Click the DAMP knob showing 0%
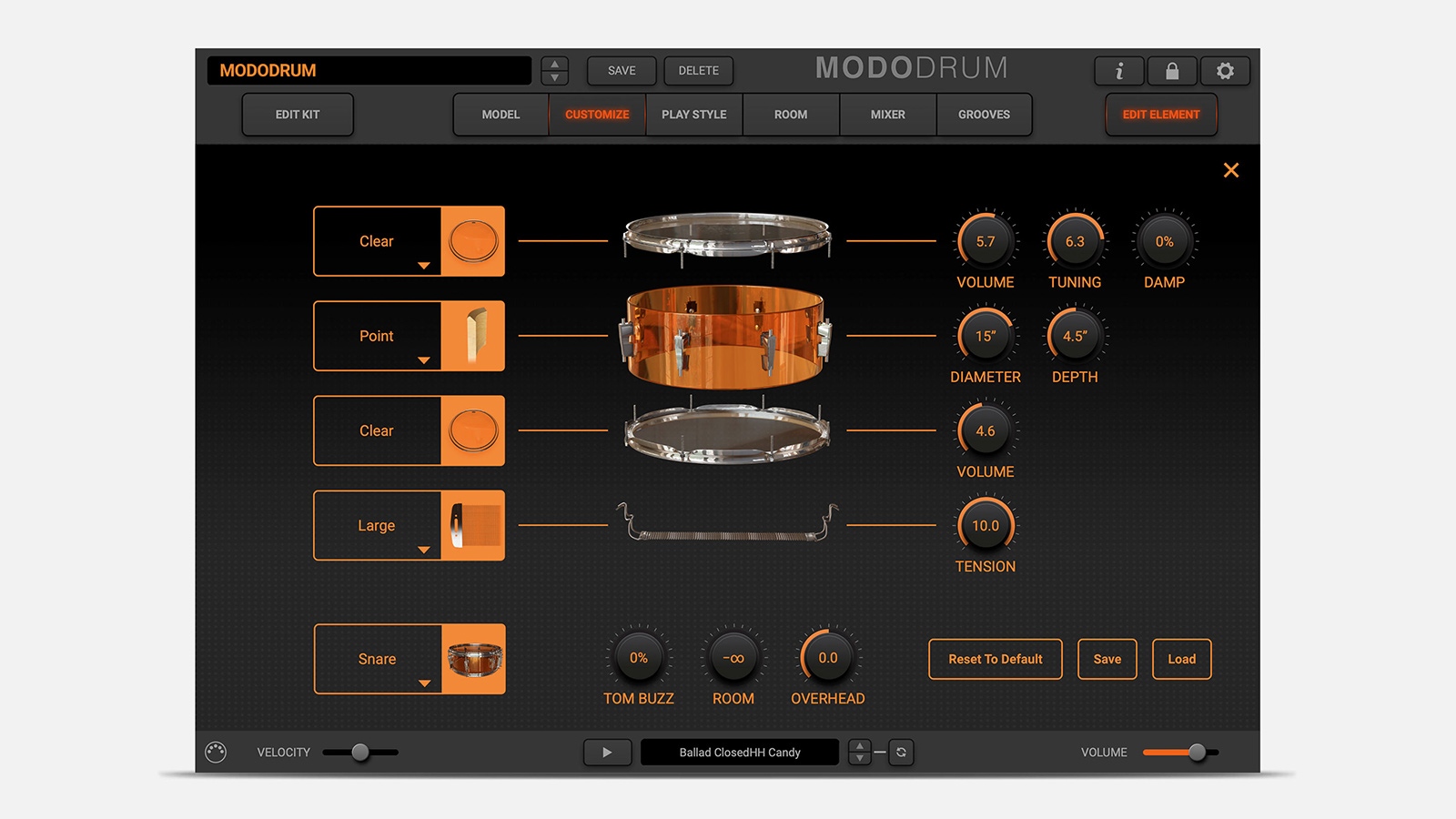The height and width of the screenshot is (819, 1456). pyautogui.click(x=1165, y=241)
